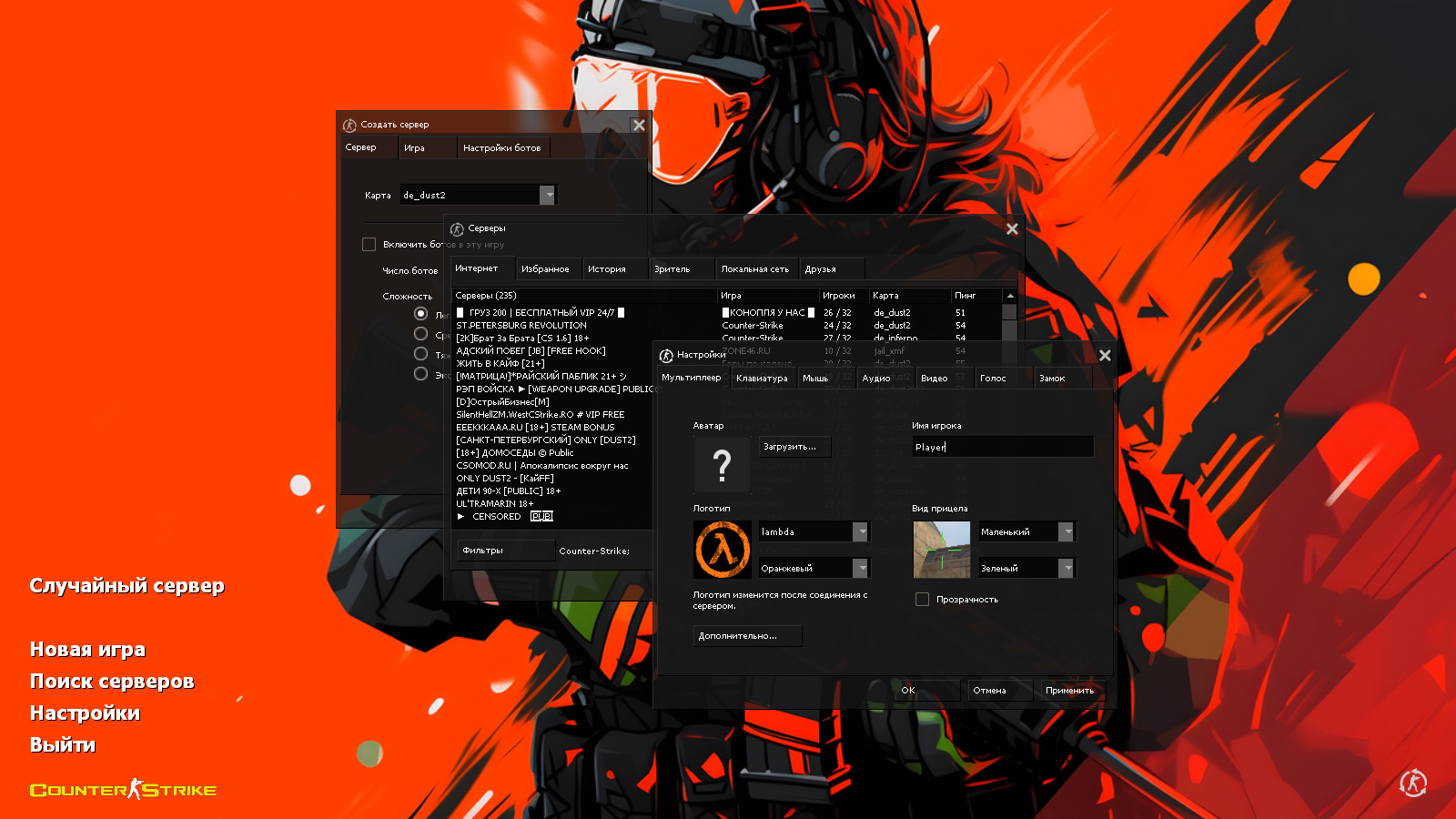The width and height of the screenshot is (1456, 819).
Task: Click the Создать сервер window title icon
Action: 349,126
